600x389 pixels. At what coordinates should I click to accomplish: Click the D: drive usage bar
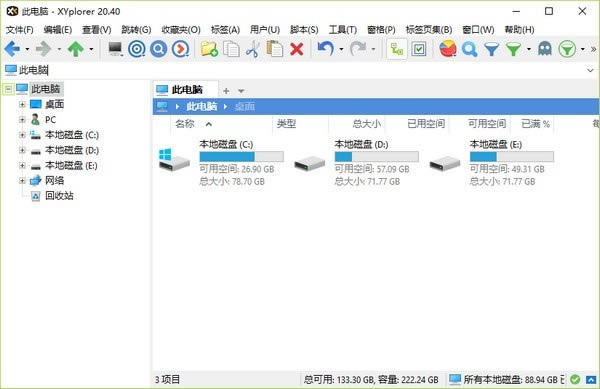[377, 156]
